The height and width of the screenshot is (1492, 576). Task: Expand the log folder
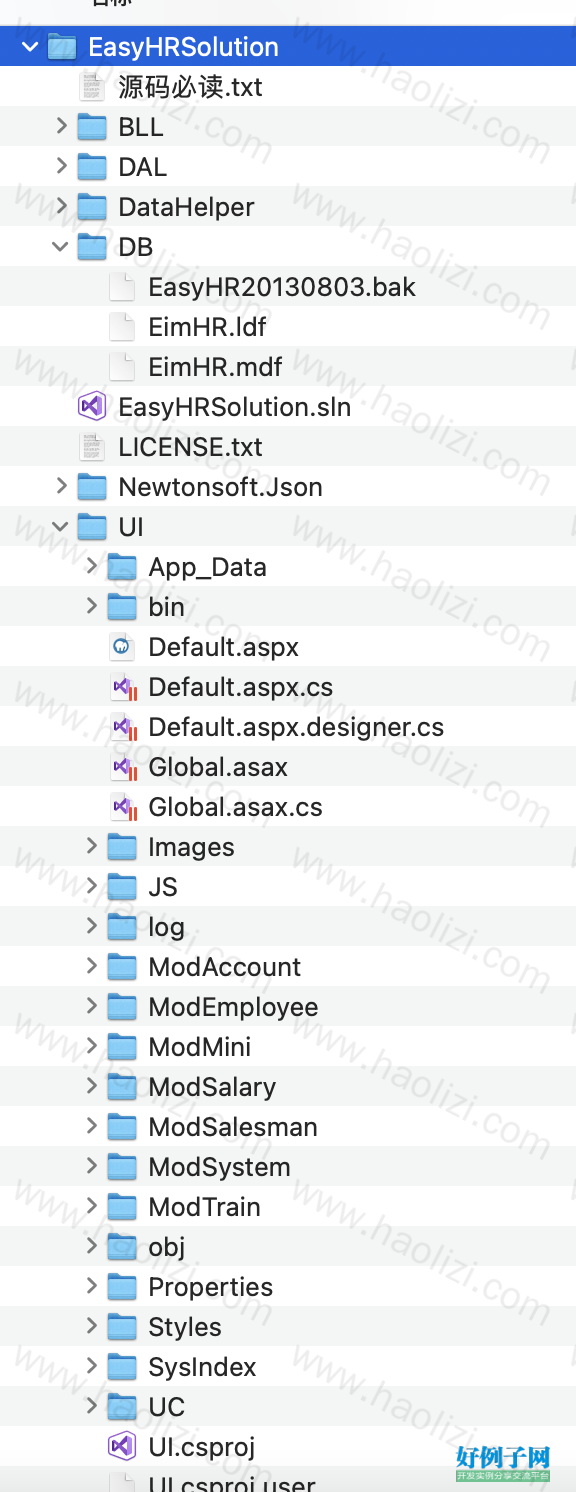(x=91, y=927)
